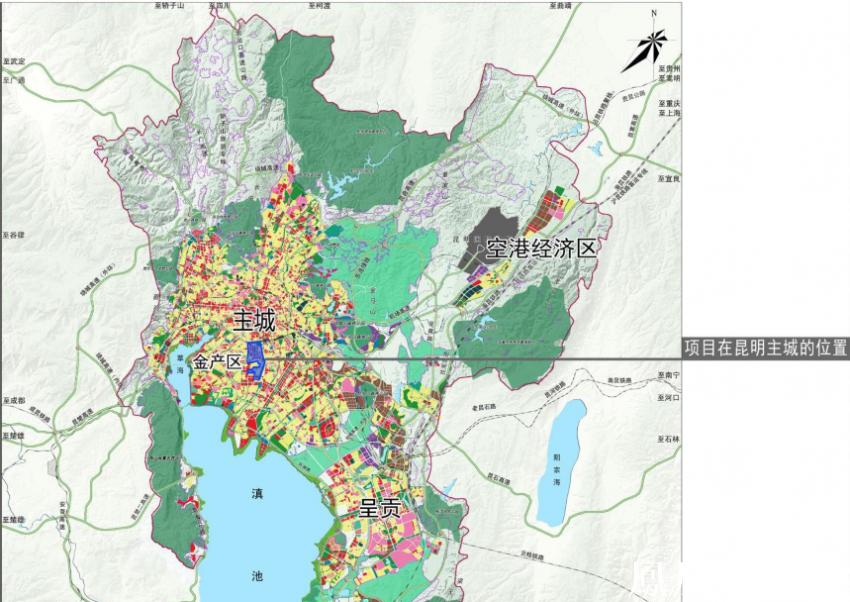Click the 至柯渡 label at top

320,5
